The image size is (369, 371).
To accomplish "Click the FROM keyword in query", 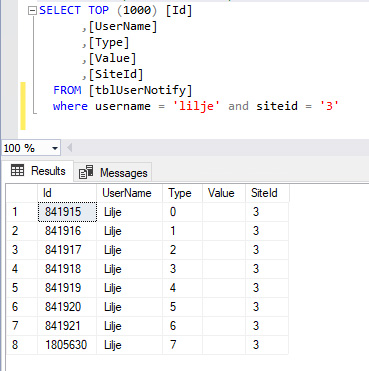I will pyautogui.click(x=67, y=90).
